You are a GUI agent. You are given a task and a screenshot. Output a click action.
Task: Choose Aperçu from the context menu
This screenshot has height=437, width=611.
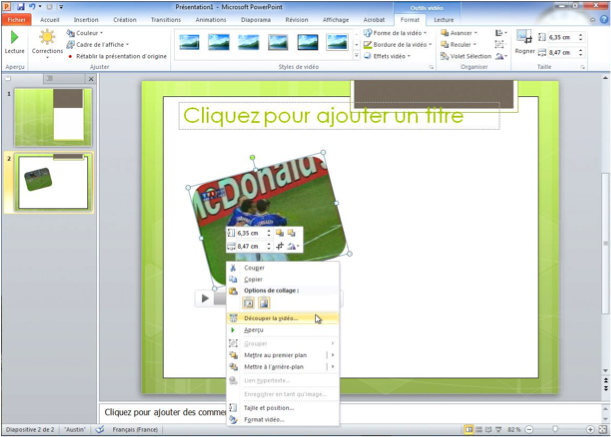pos(283,330)
